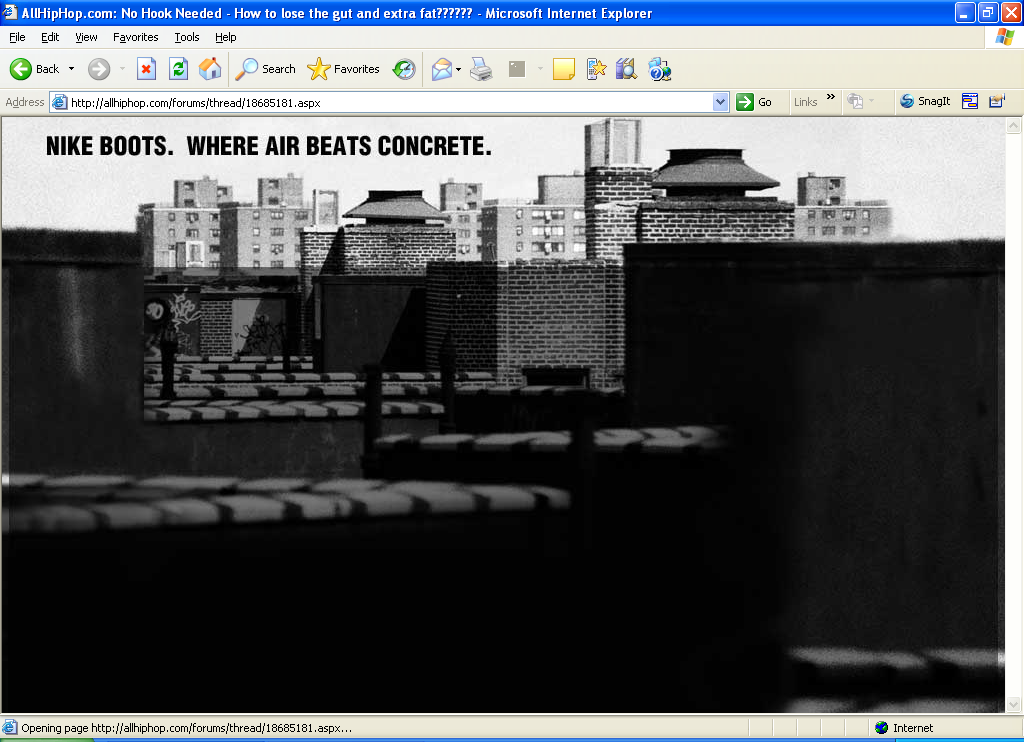Expand the Links toolbar chevron
Viewport: 1024px width, 742px height.
pos(831,97)
